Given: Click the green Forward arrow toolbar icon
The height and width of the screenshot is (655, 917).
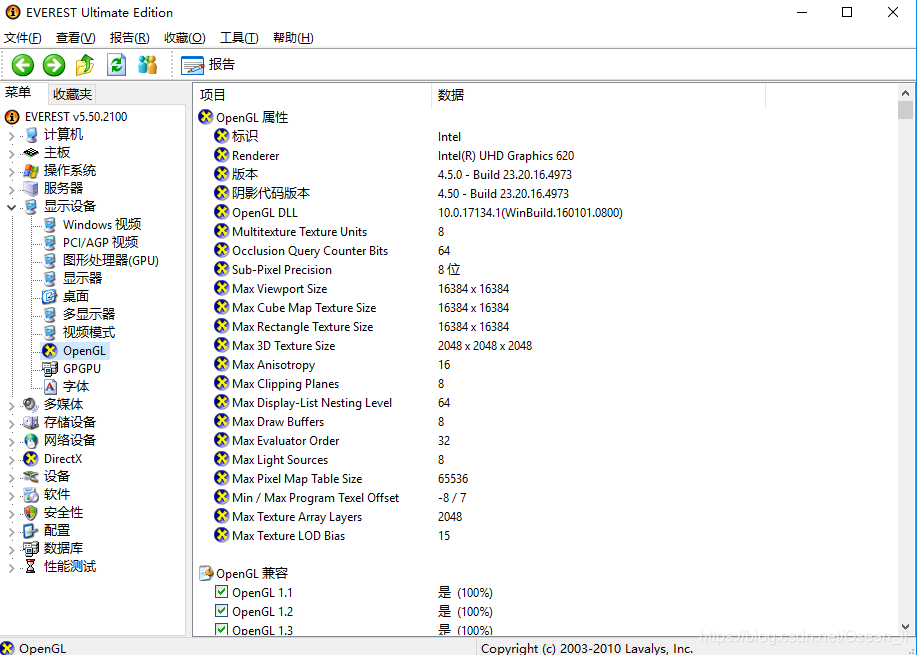Looking at the screenshot, I should point(54,65).
